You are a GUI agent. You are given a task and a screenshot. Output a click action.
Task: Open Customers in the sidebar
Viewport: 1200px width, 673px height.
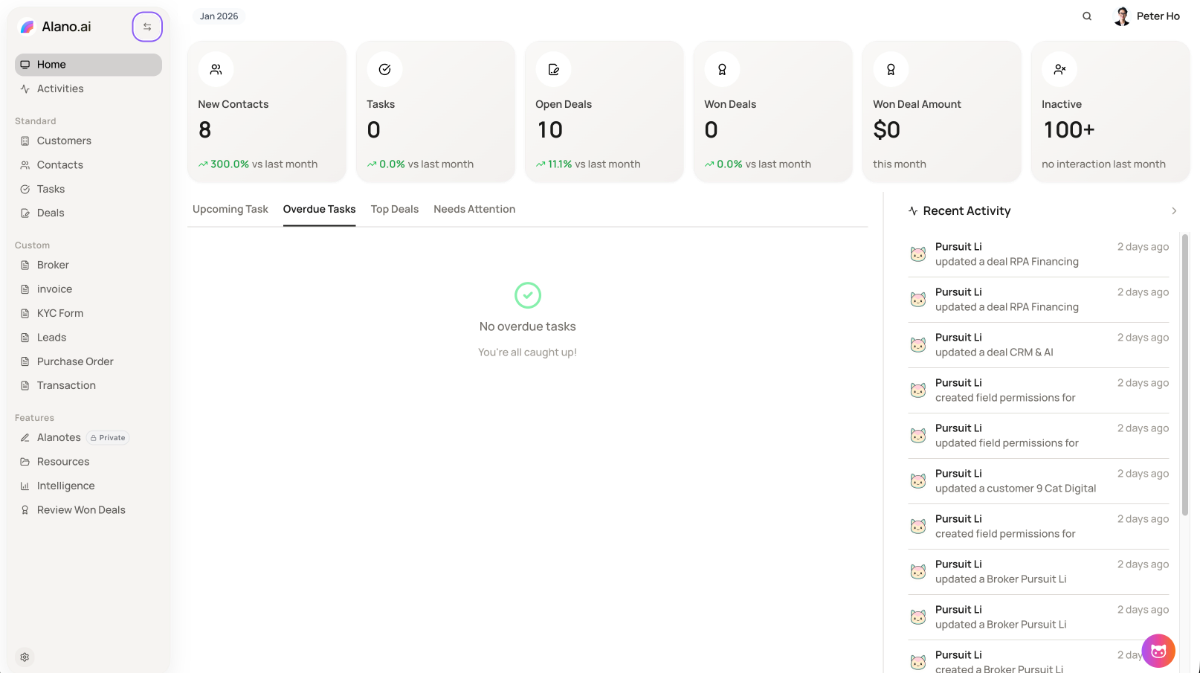(x=64, y=141)
